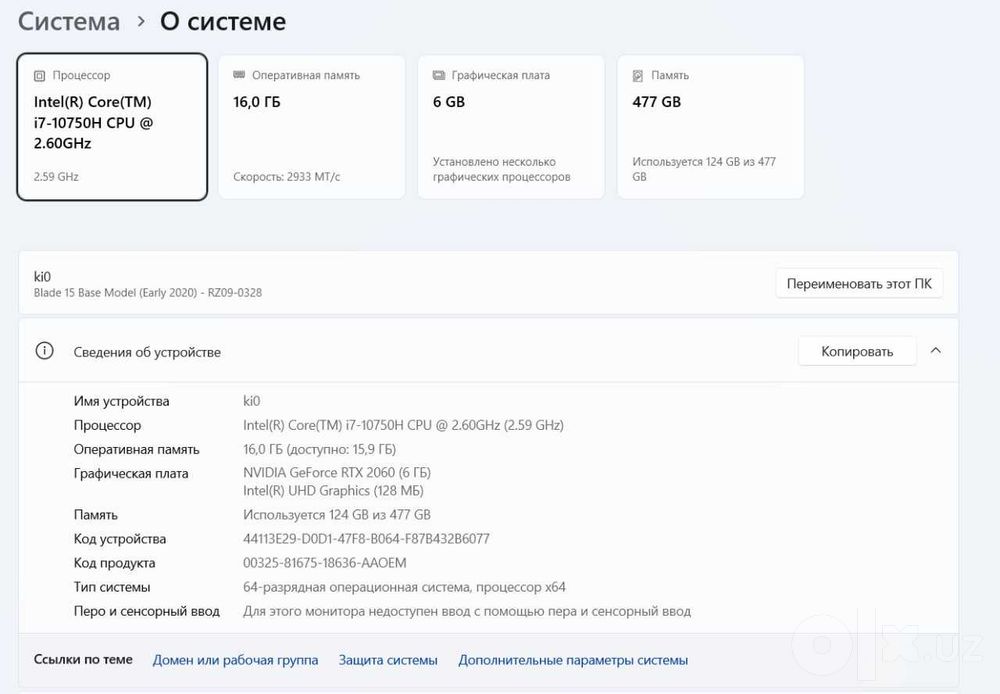Click the processor chip icon
The height and width of the screenshot is (694, 1000).
[x=40, y=76]
